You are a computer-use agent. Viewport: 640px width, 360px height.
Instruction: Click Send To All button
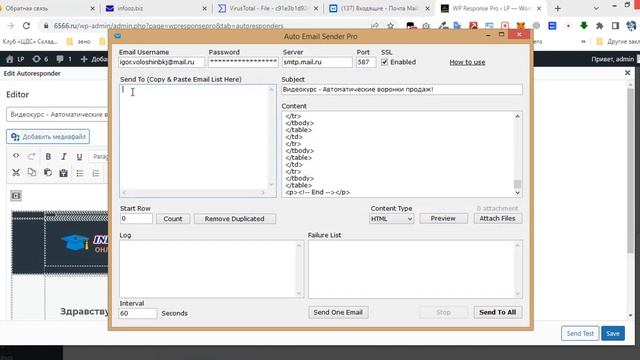498,312
